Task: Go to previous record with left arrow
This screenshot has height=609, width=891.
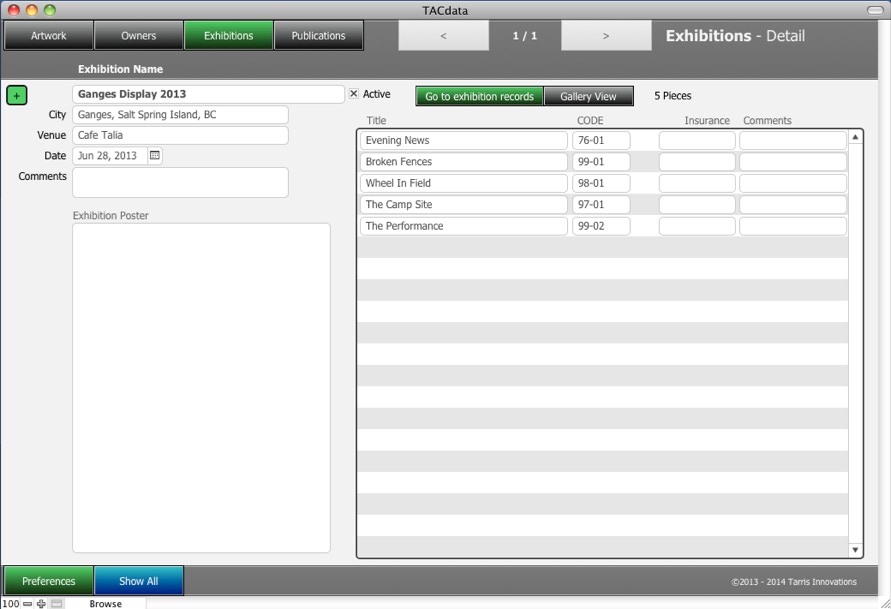Action: tap(443, 36)
